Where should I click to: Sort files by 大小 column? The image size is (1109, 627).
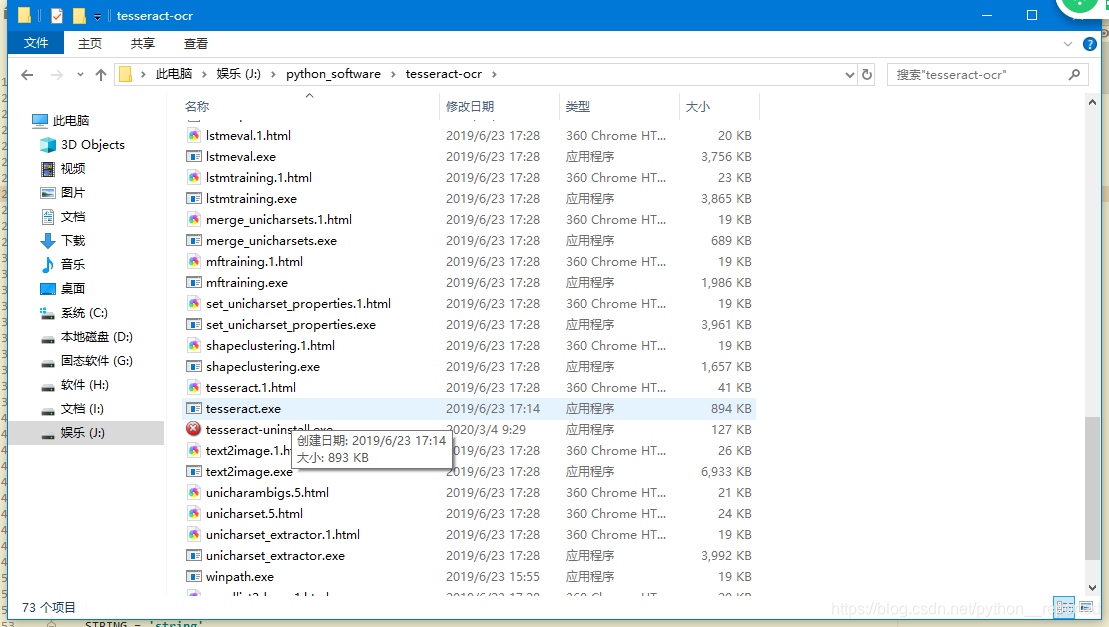click(697, 107)
